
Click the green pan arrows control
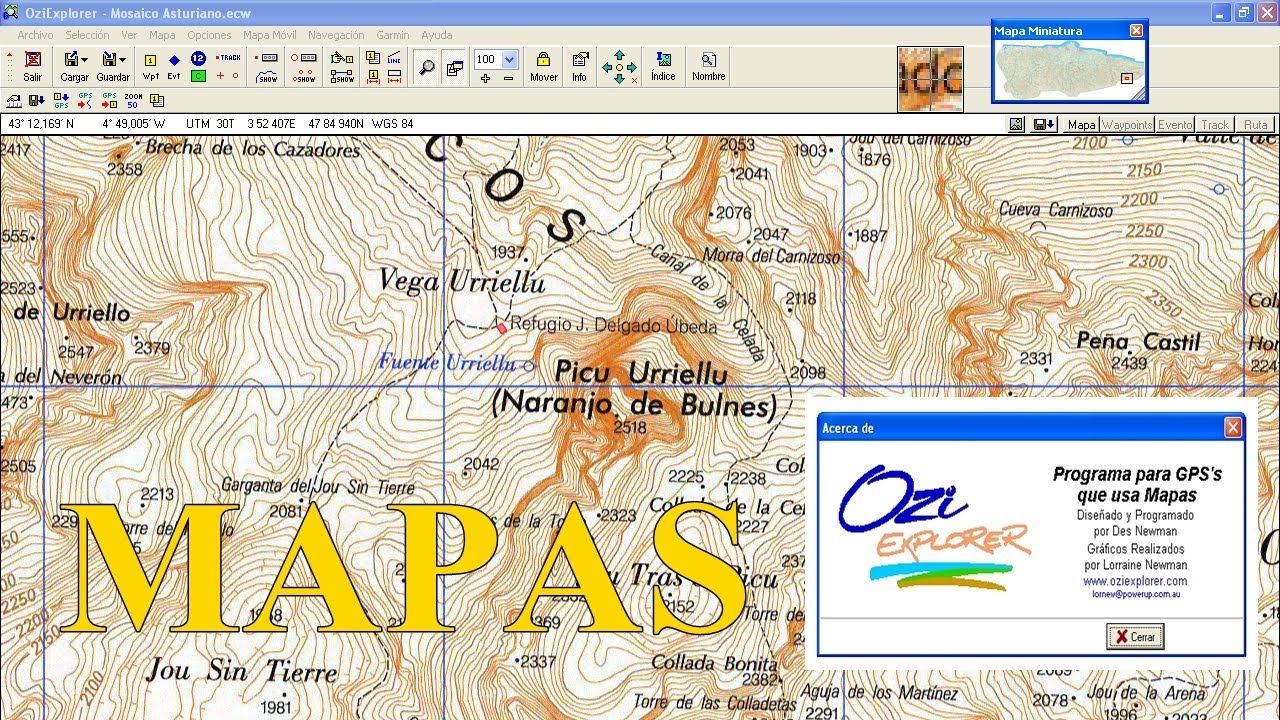coord(619,67)
